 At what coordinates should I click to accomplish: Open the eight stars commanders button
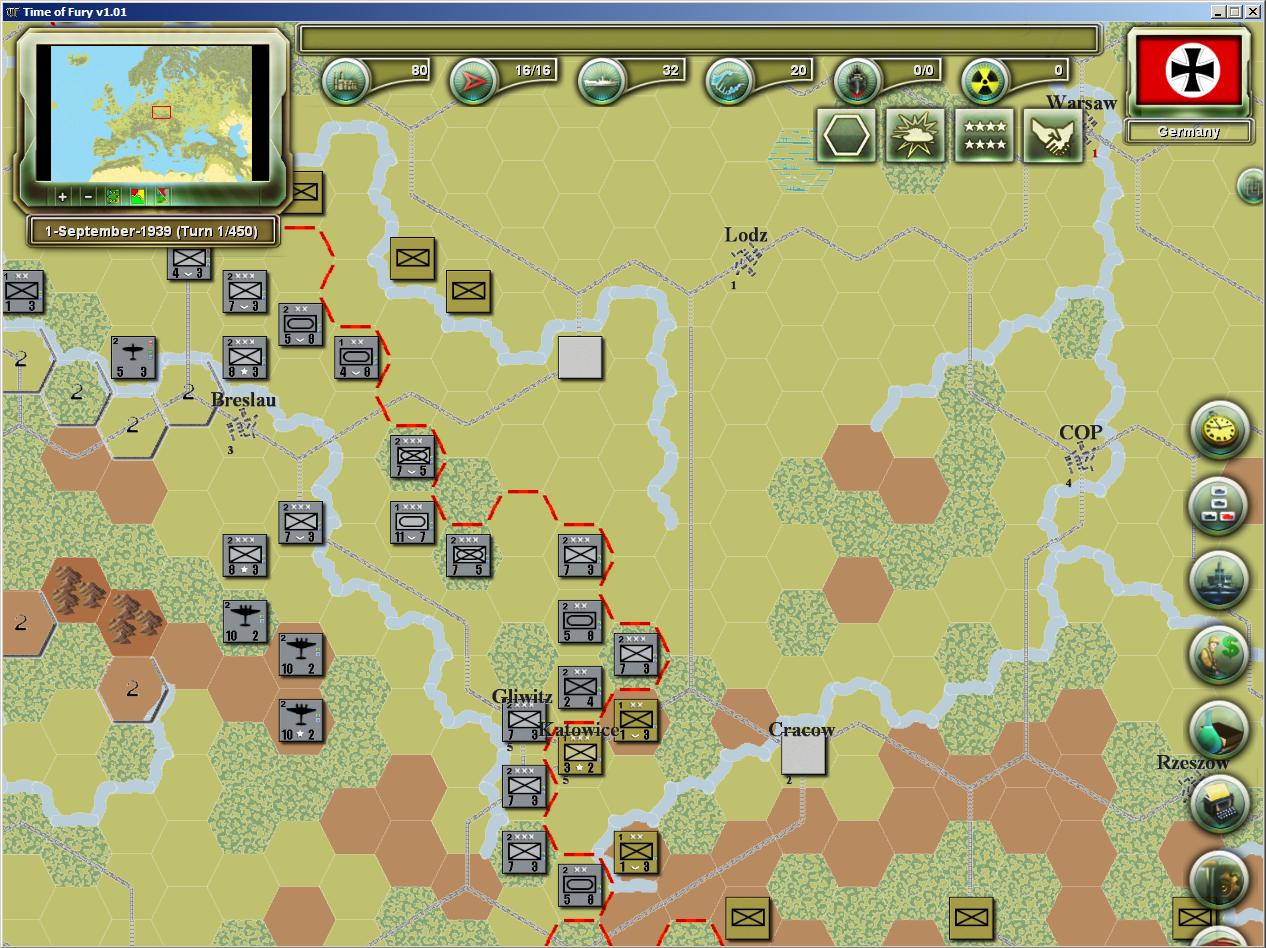pos(985,135)
